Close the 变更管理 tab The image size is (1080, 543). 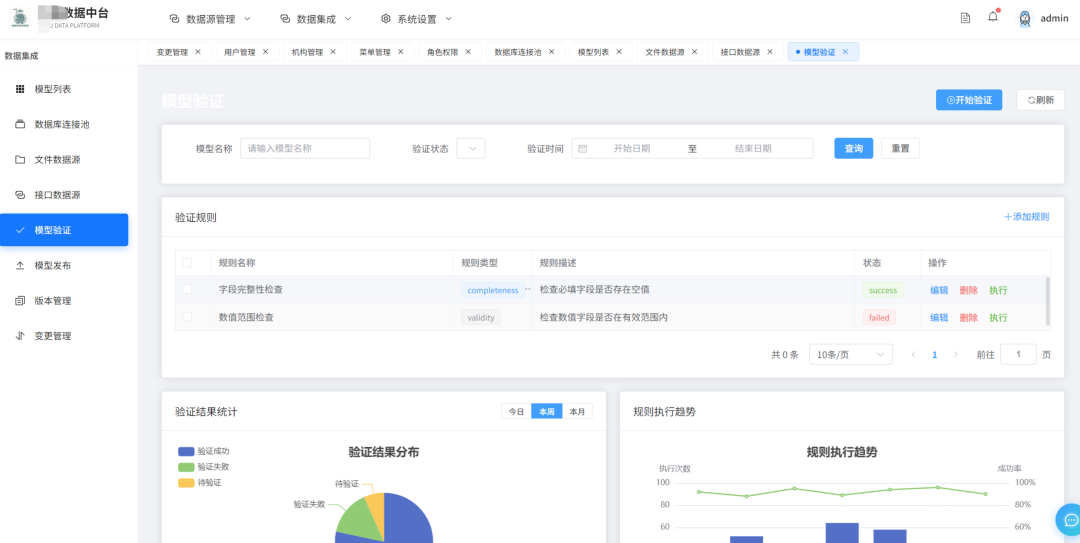coord(198,52)
